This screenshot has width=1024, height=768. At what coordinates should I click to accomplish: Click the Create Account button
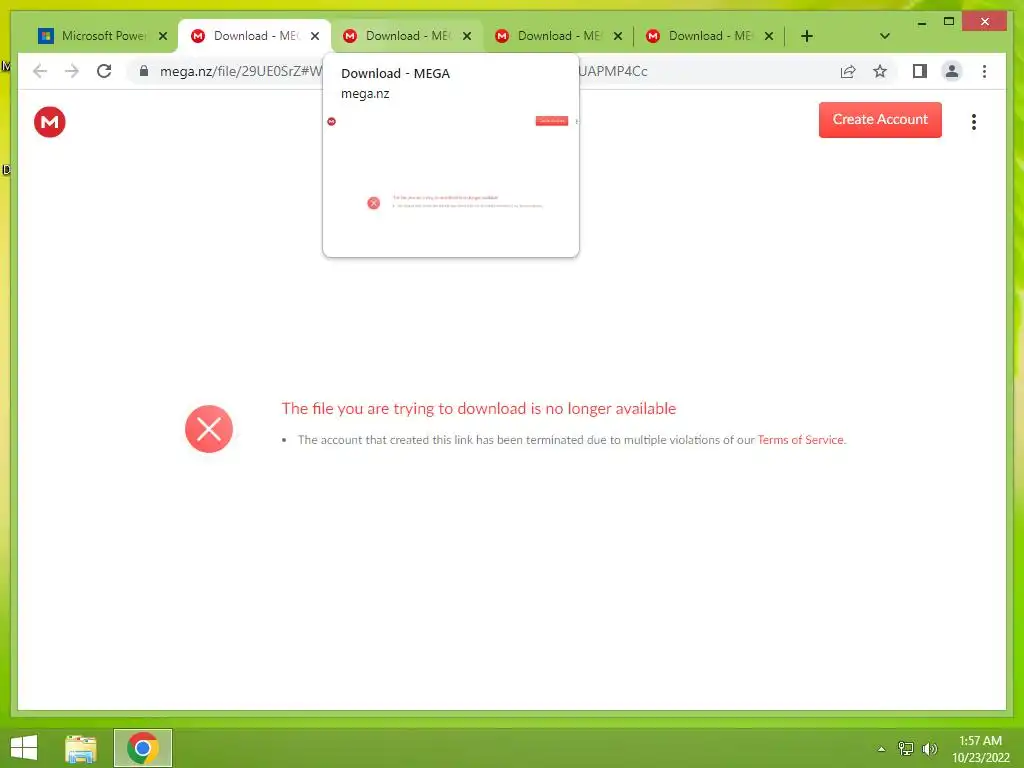[880, 120]
